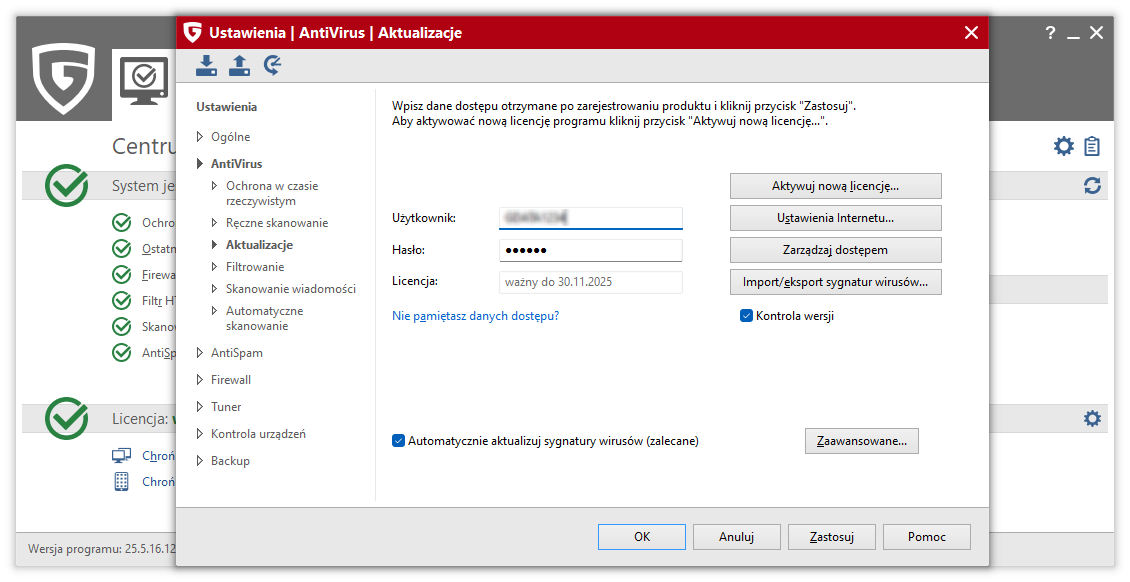
Task: Click the large green system status checkmark
Action: click(x=66, y=186)
